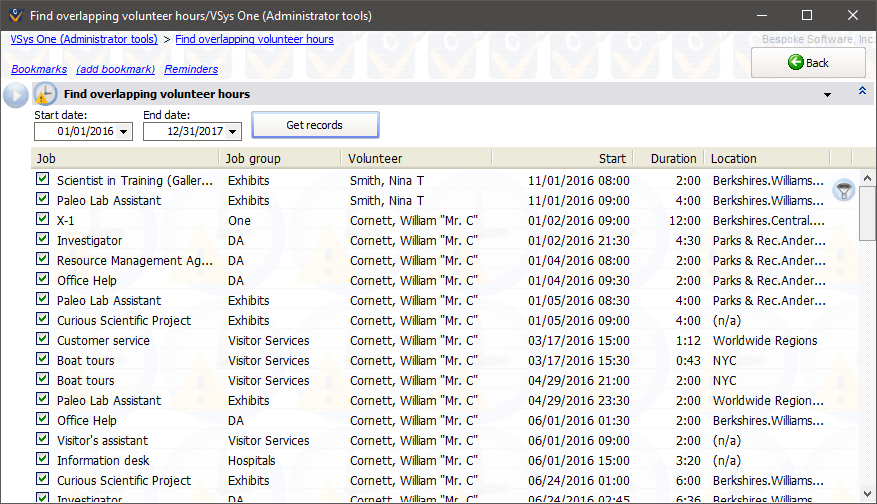Collapse panel with double chevron icon
Screen dimensions: 877x504
pyautogui.click(x=862, y=92)
